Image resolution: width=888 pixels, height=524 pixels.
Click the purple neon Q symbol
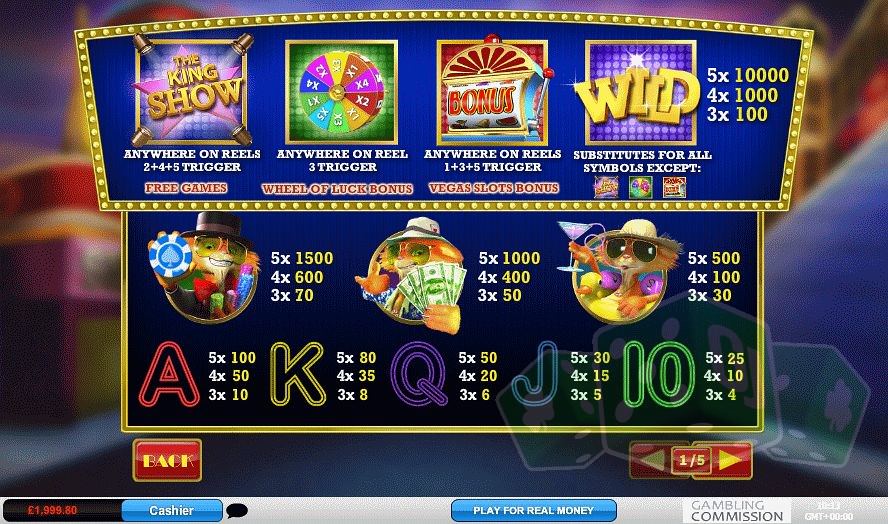pyautogui.click(x=419, y=374)
